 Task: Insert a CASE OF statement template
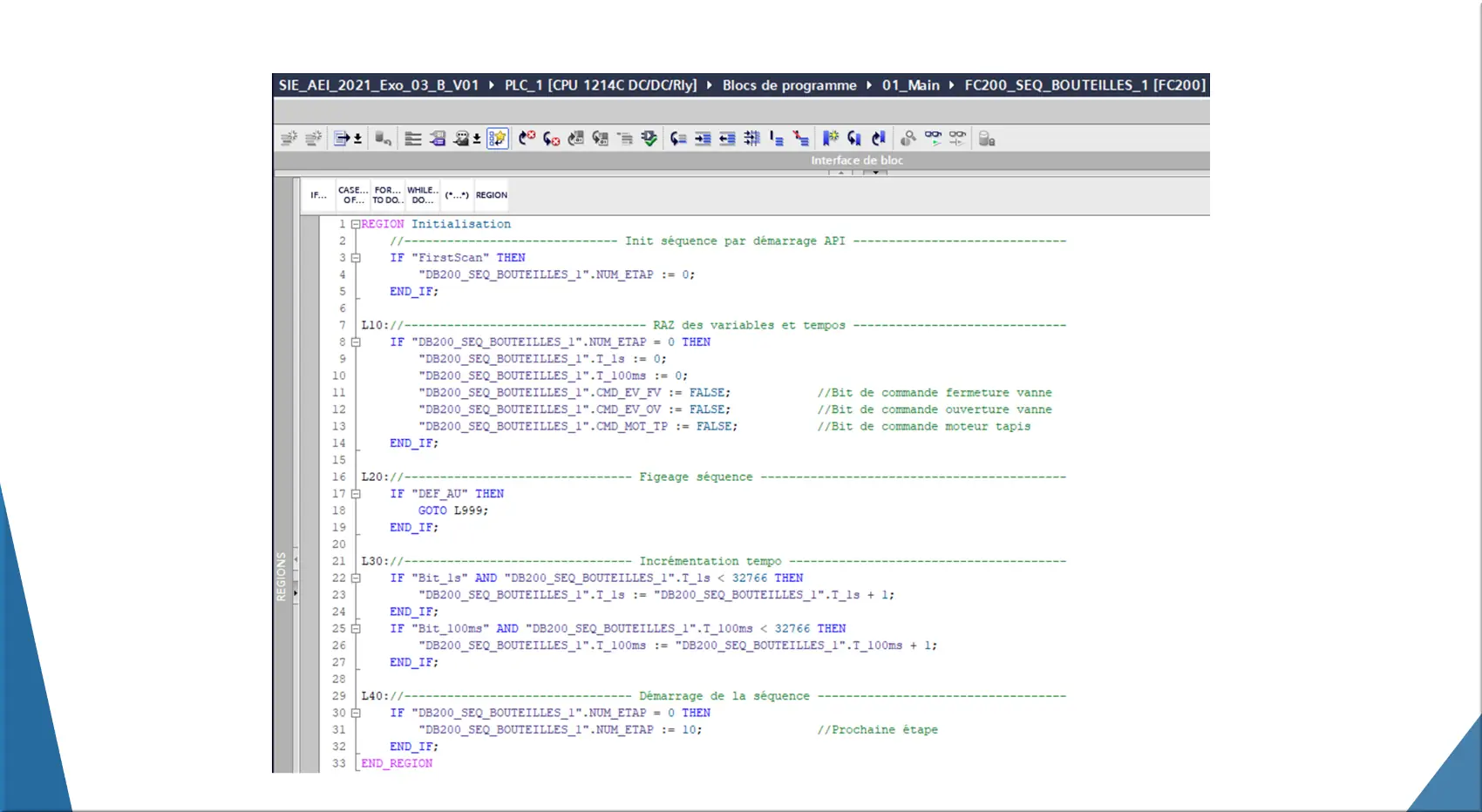tap(352, 195)
